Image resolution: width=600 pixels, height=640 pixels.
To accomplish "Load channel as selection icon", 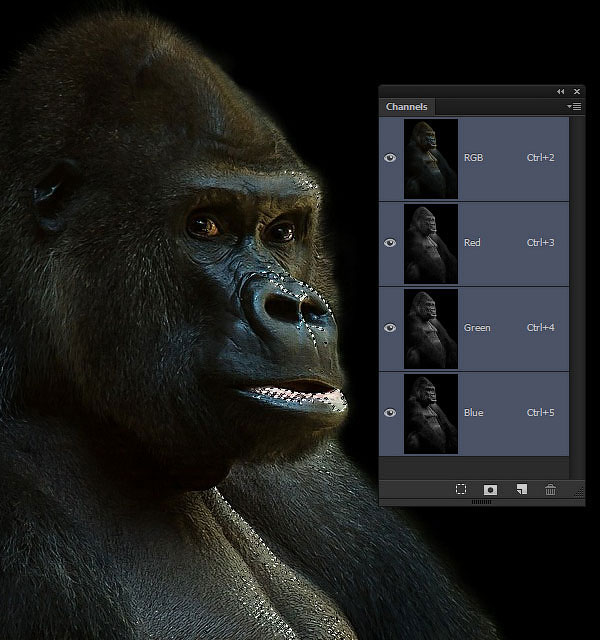I will click(x=461, y=489).
